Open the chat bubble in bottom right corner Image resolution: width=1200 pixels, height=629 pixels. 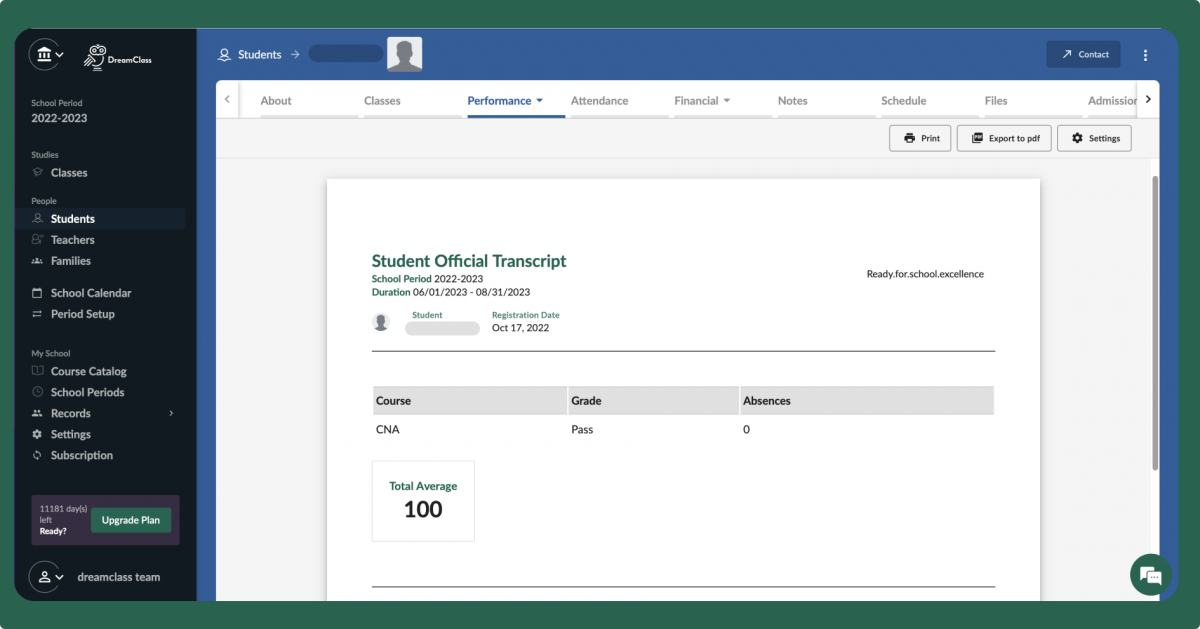click(x=1149, y=575)
